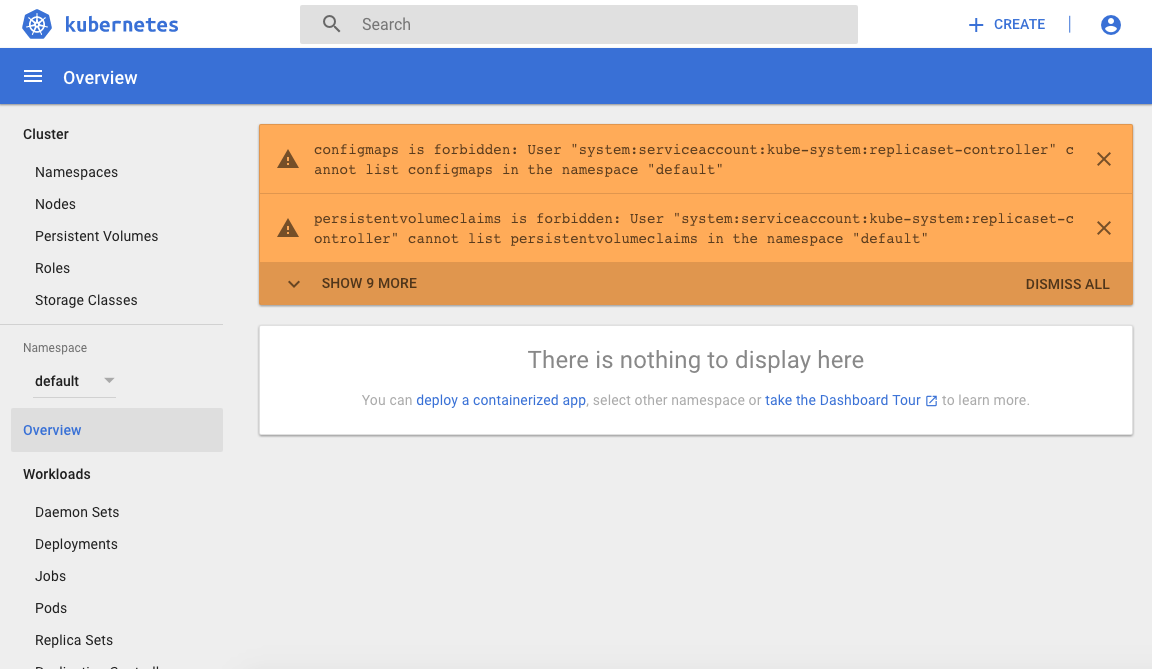Select Namespaces in the Cluster sidebar
Viewport: 1152px width, 669px height.
pyautogui.click(x=76, y=172)
